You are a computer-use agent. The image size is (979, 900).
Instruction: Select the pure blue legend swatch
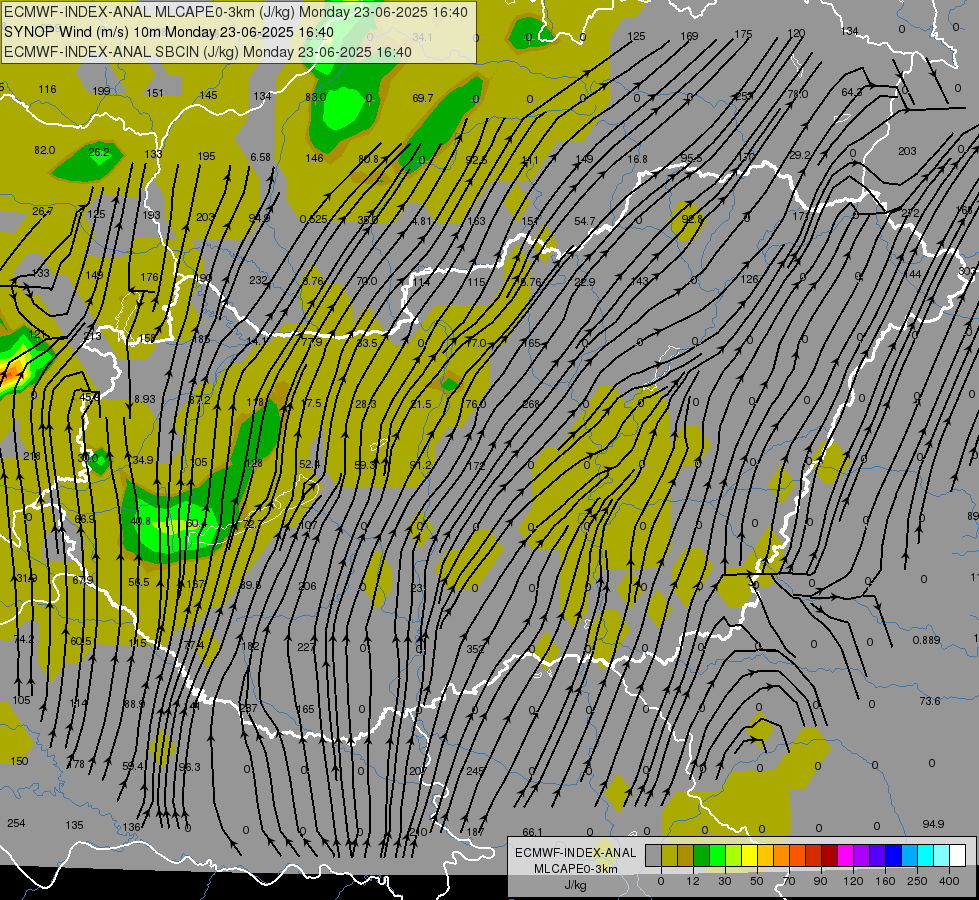893,855
